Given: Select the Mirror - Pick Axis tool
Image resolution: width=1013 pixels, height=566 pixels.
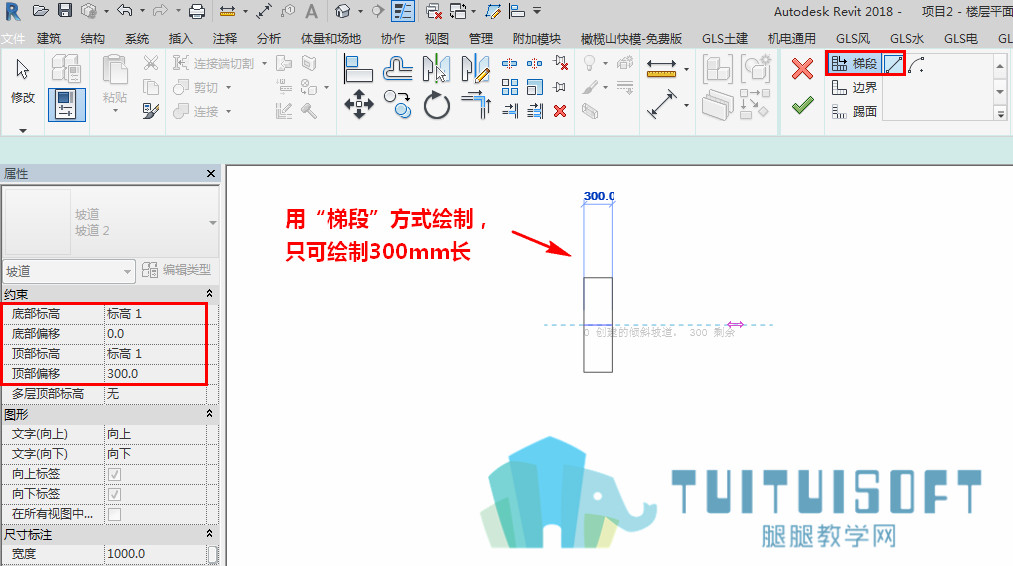Looking at the screenshot, I should (x=436, y=68).
